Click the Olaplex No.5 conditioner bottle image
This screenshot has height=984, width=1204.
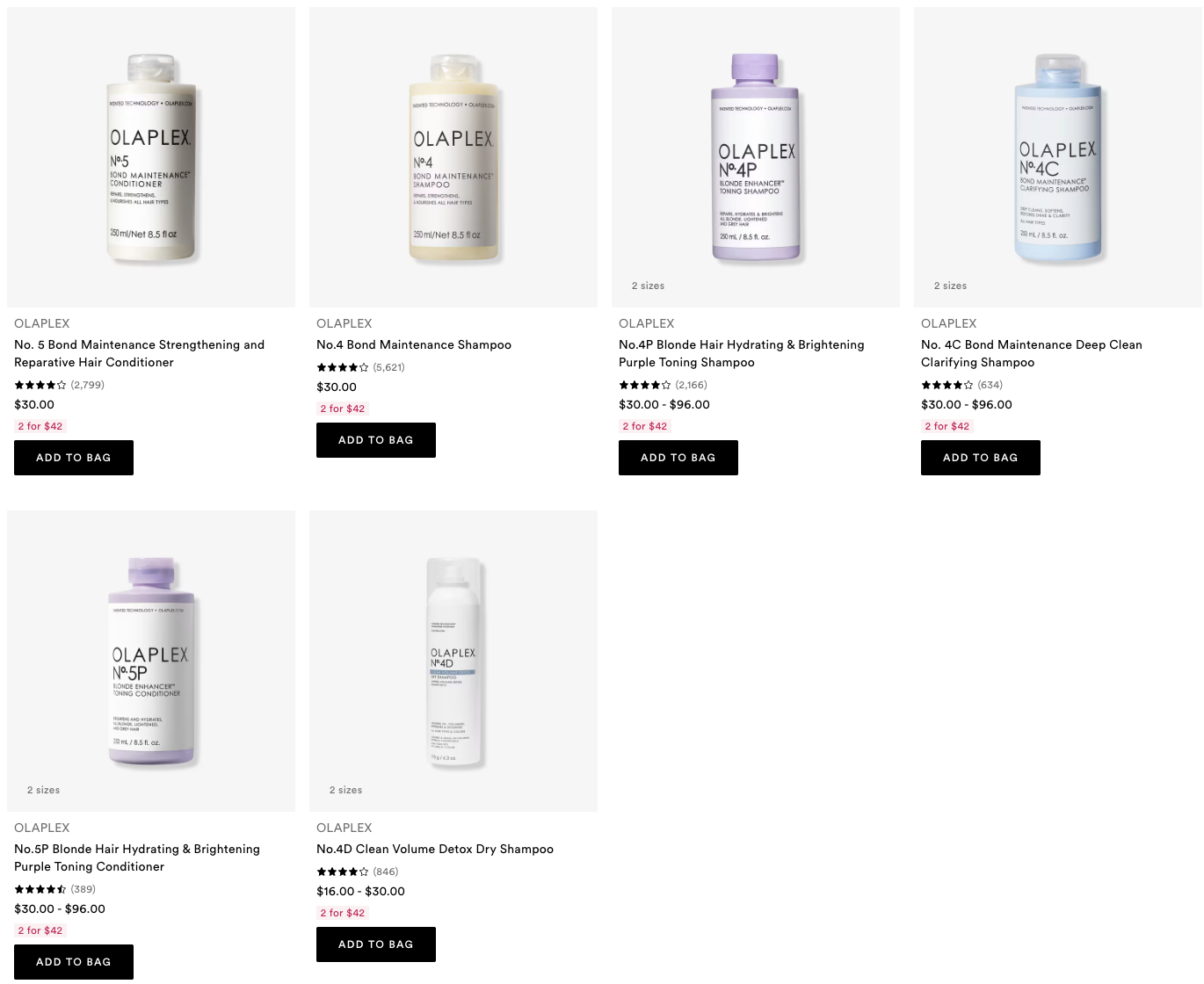(x=151, y=158)
